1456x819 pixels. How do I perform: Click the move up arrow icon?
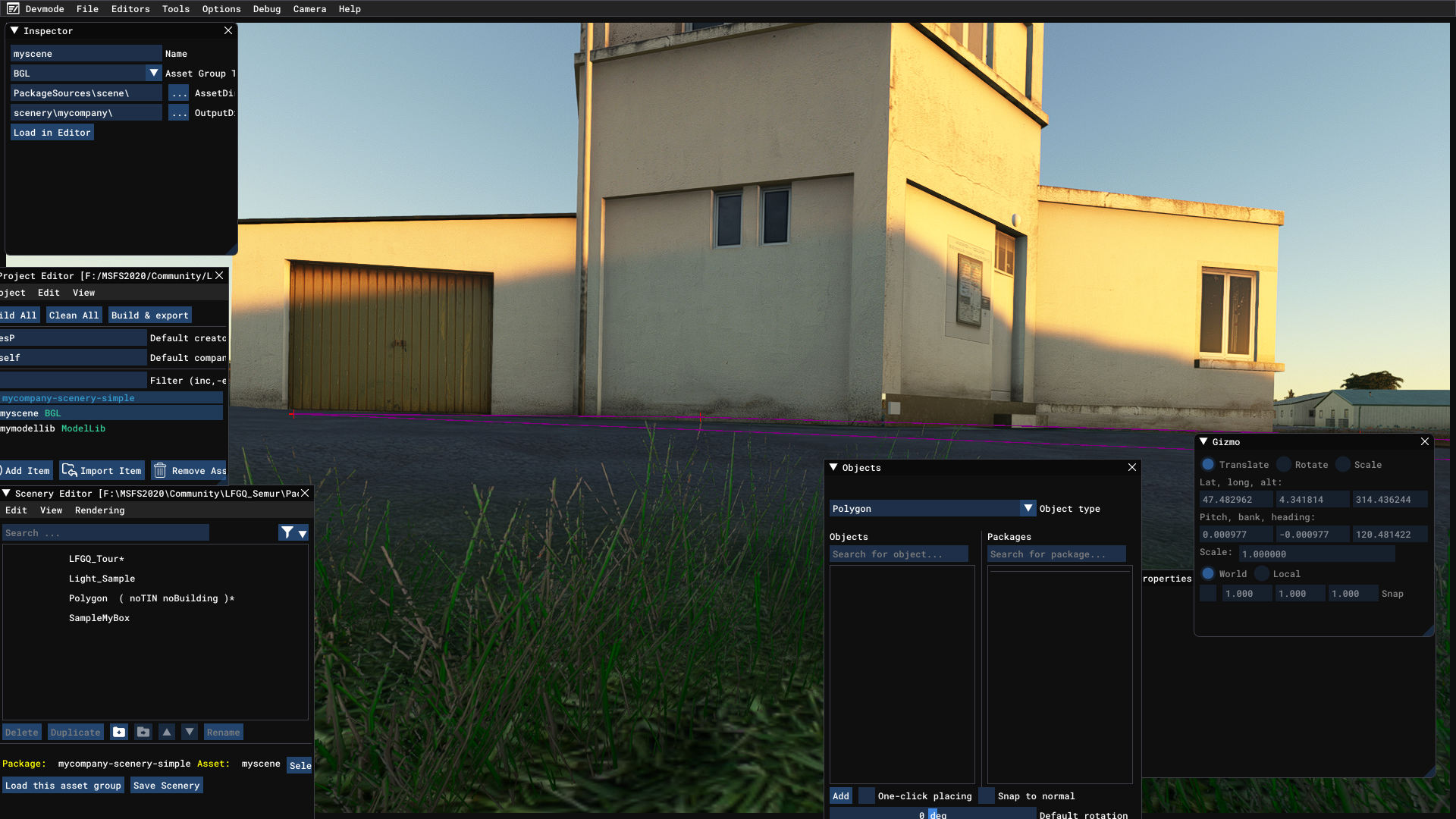point(167,732)
